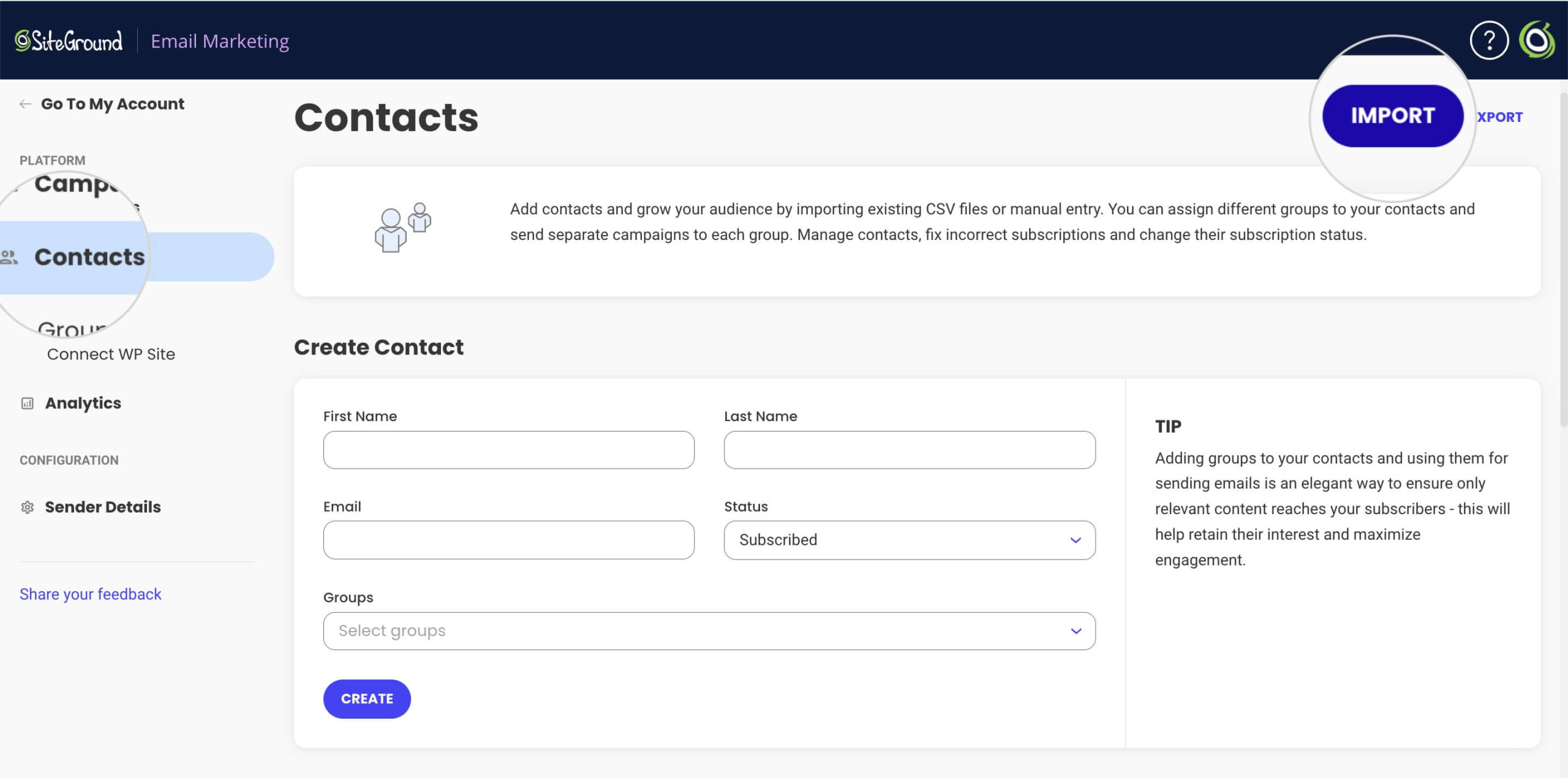
Task: Click the Sender Details settings icon
Action: pos(27,506)
